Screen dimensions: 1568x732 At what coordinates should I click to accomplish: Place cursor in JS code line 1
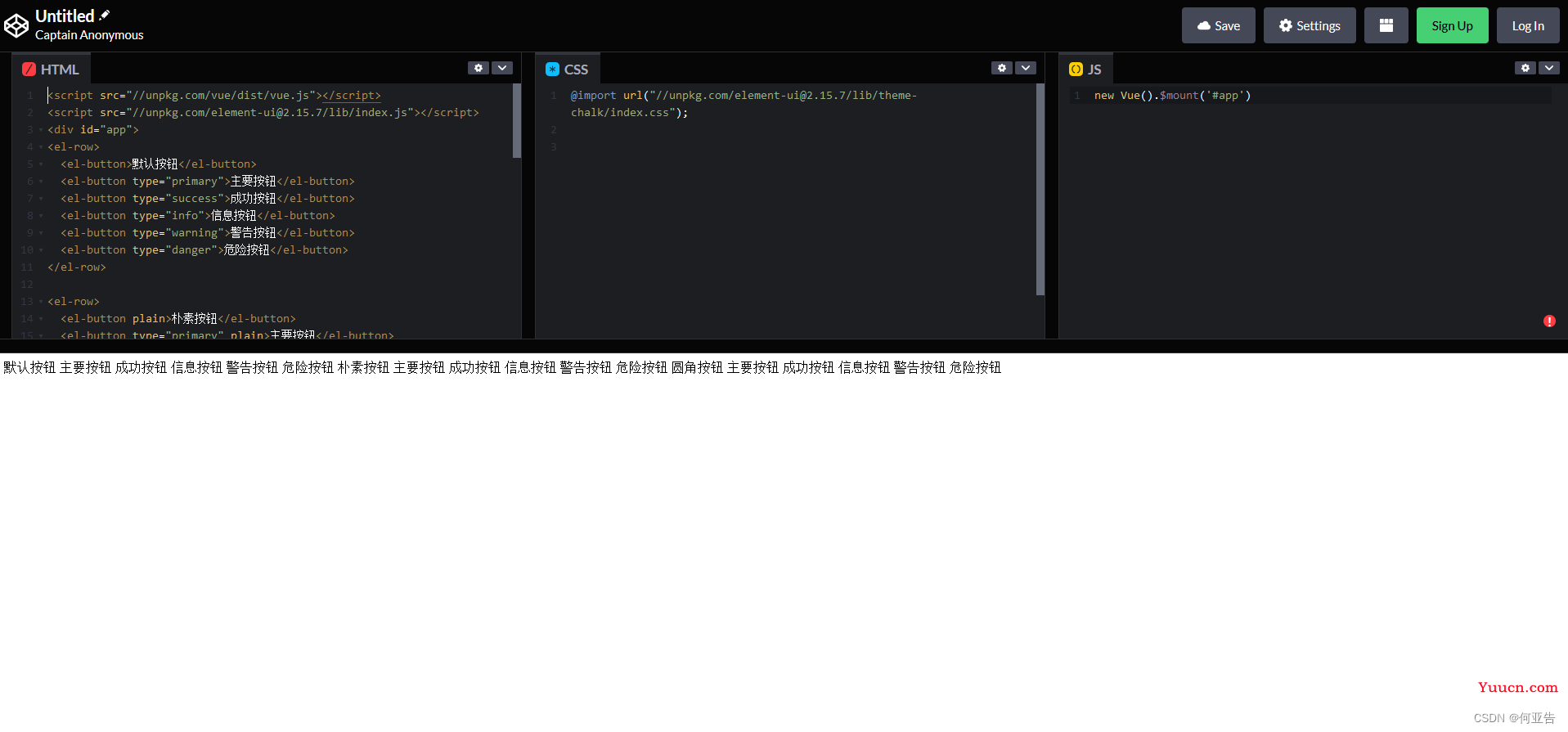click(1172, 96)
